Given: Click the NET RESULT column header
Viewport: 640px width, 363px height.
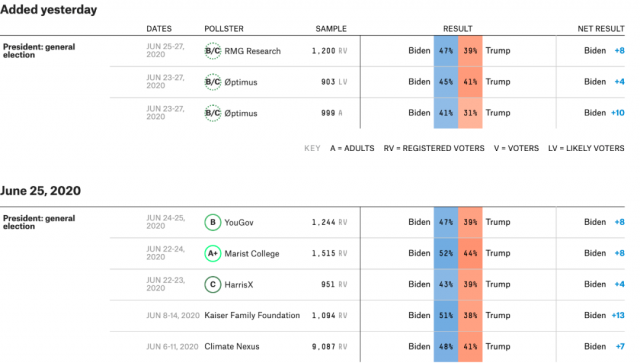Looking at the screenshot, I should click(x=601, y=29).
